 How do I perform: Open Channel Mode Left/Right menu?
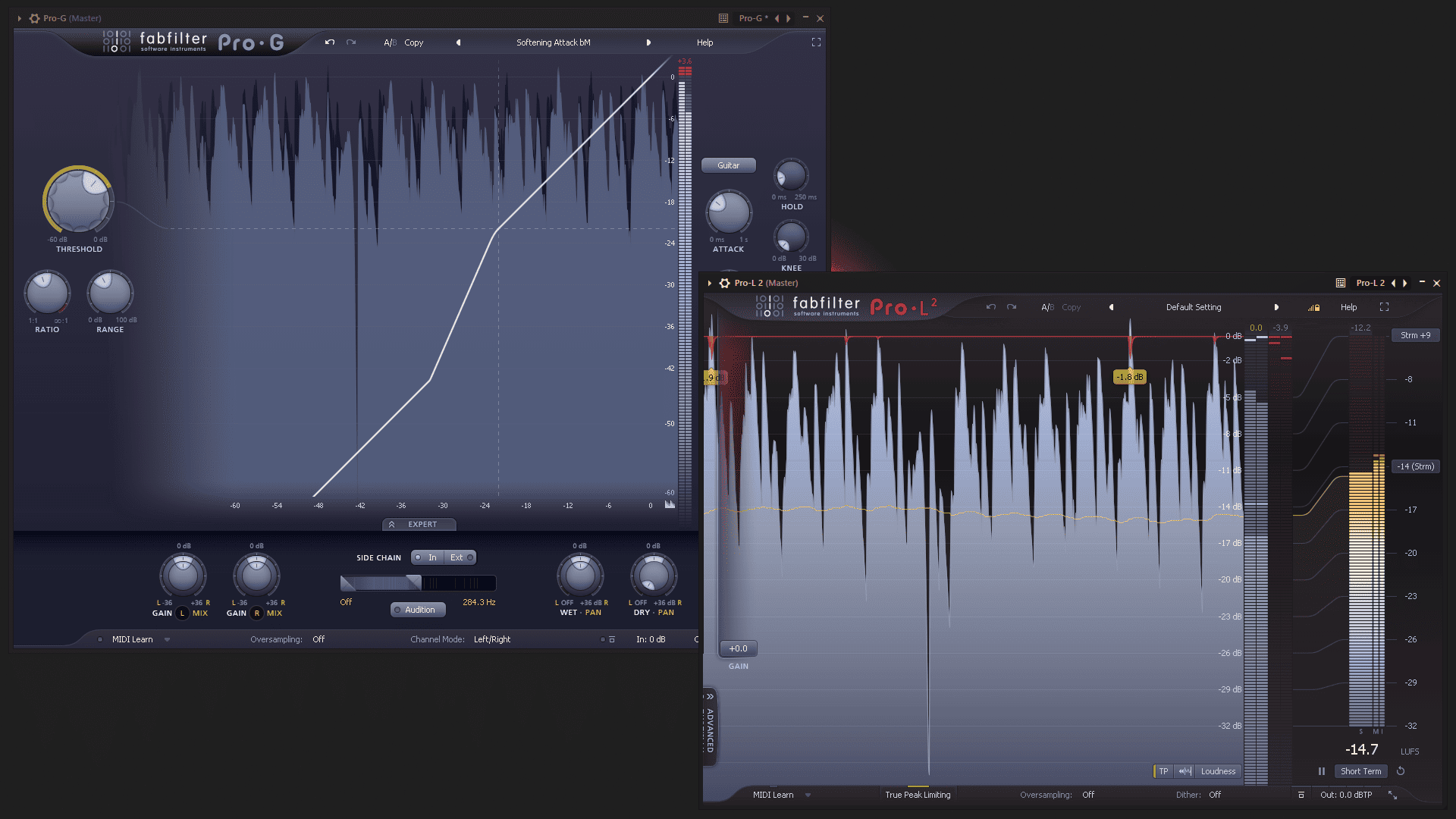pos(492,639)
